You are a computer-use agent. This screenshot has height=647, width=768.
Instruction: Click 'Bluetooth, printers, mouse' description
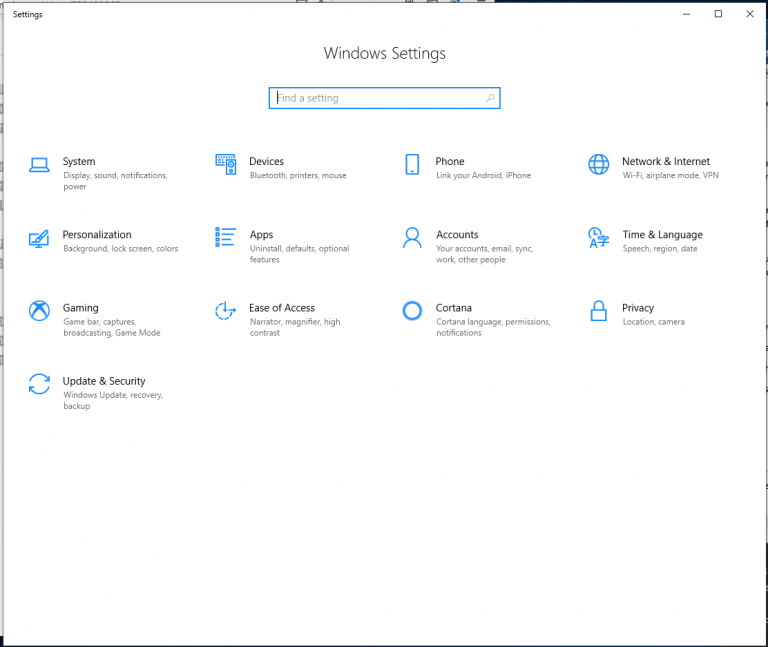click(298, 175)
